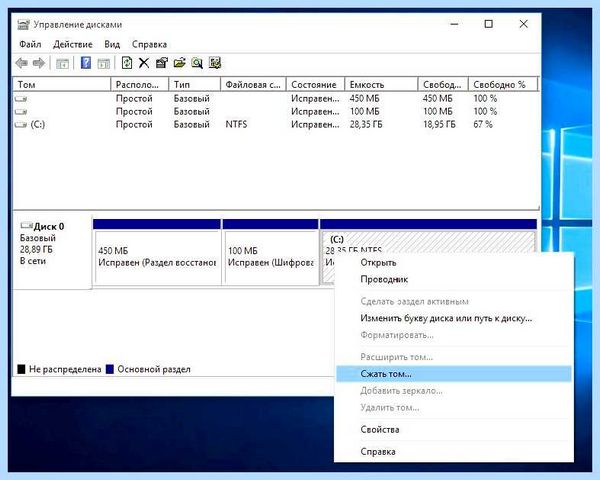Click greyed Форматировать… menu entry
The height and width of the screenshot is (480, 600).
(x=454, y=335)
